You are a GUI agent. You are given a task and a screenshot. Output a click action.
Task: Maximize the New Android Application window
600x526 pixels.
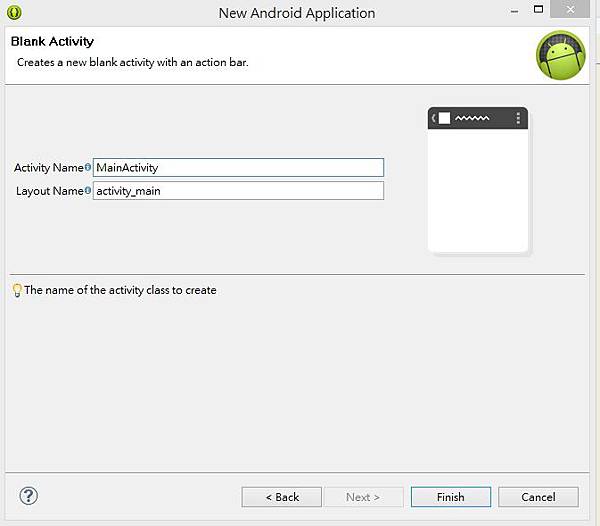tap(538, 10)
